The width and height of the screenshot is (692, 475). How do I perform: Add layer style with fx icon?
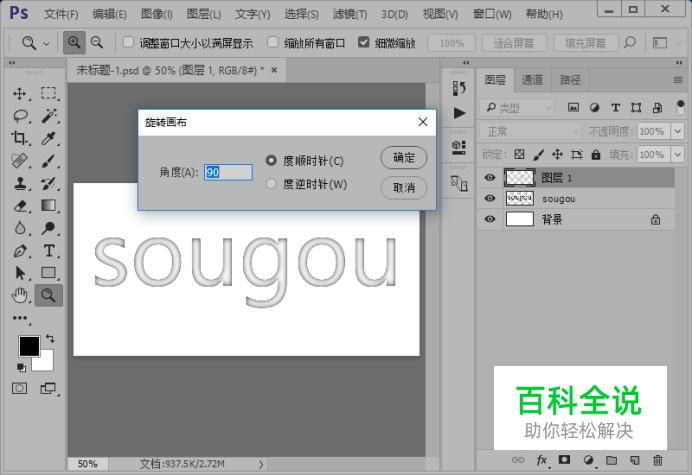click(542, 460)
